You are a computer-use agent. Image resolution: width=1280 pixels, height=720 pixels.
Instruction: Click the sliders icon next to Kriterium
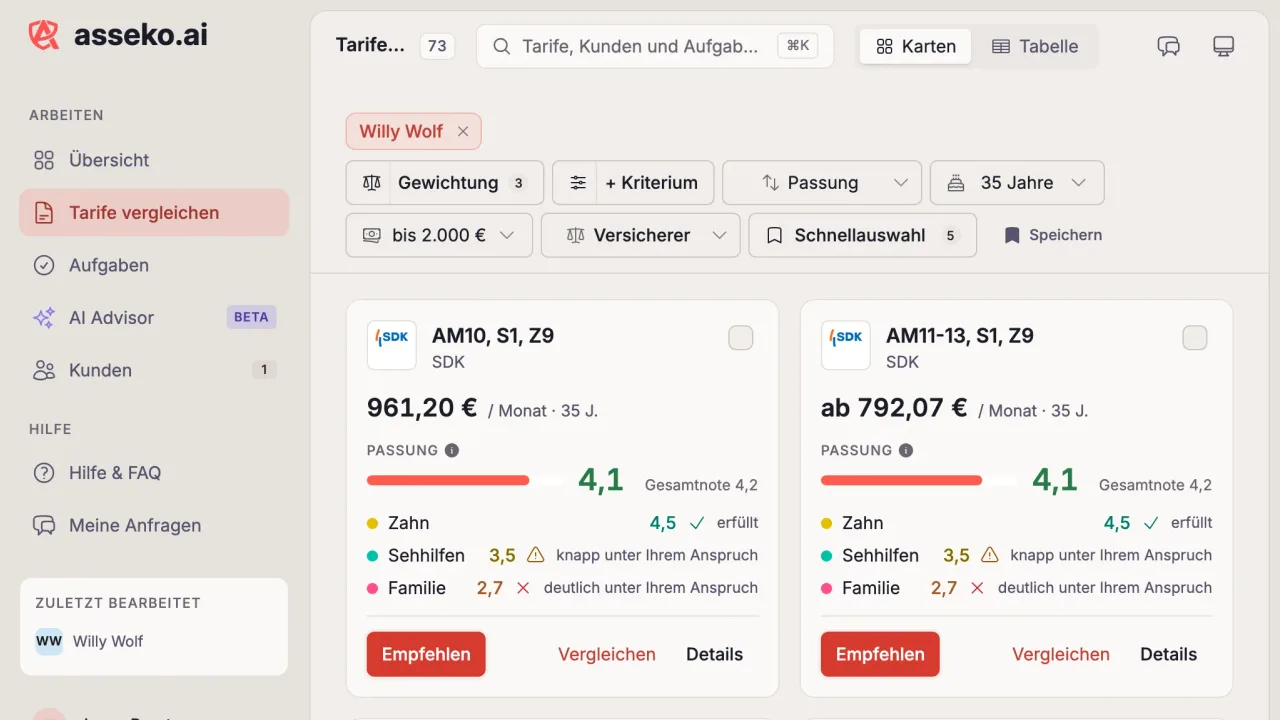click(x=578, y=183)
